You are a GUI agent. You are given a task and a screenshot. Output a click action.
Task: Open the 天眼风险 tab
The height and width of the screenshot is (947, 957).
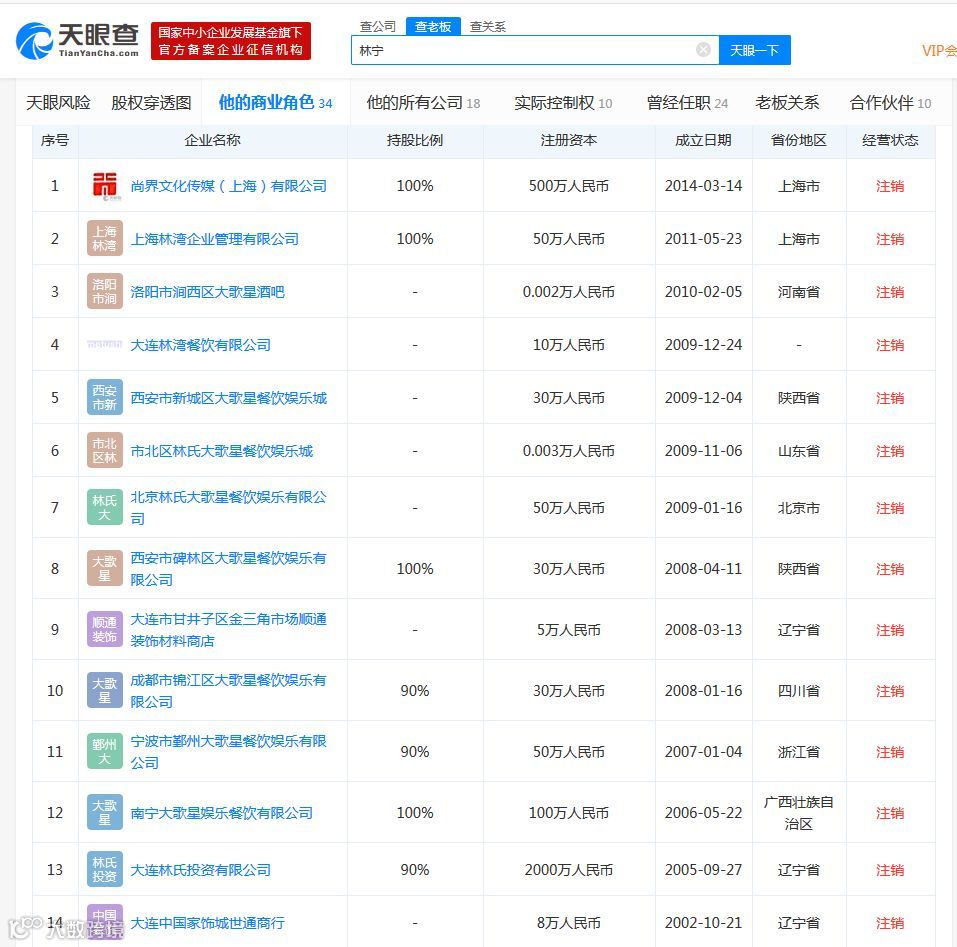point(58,103)
